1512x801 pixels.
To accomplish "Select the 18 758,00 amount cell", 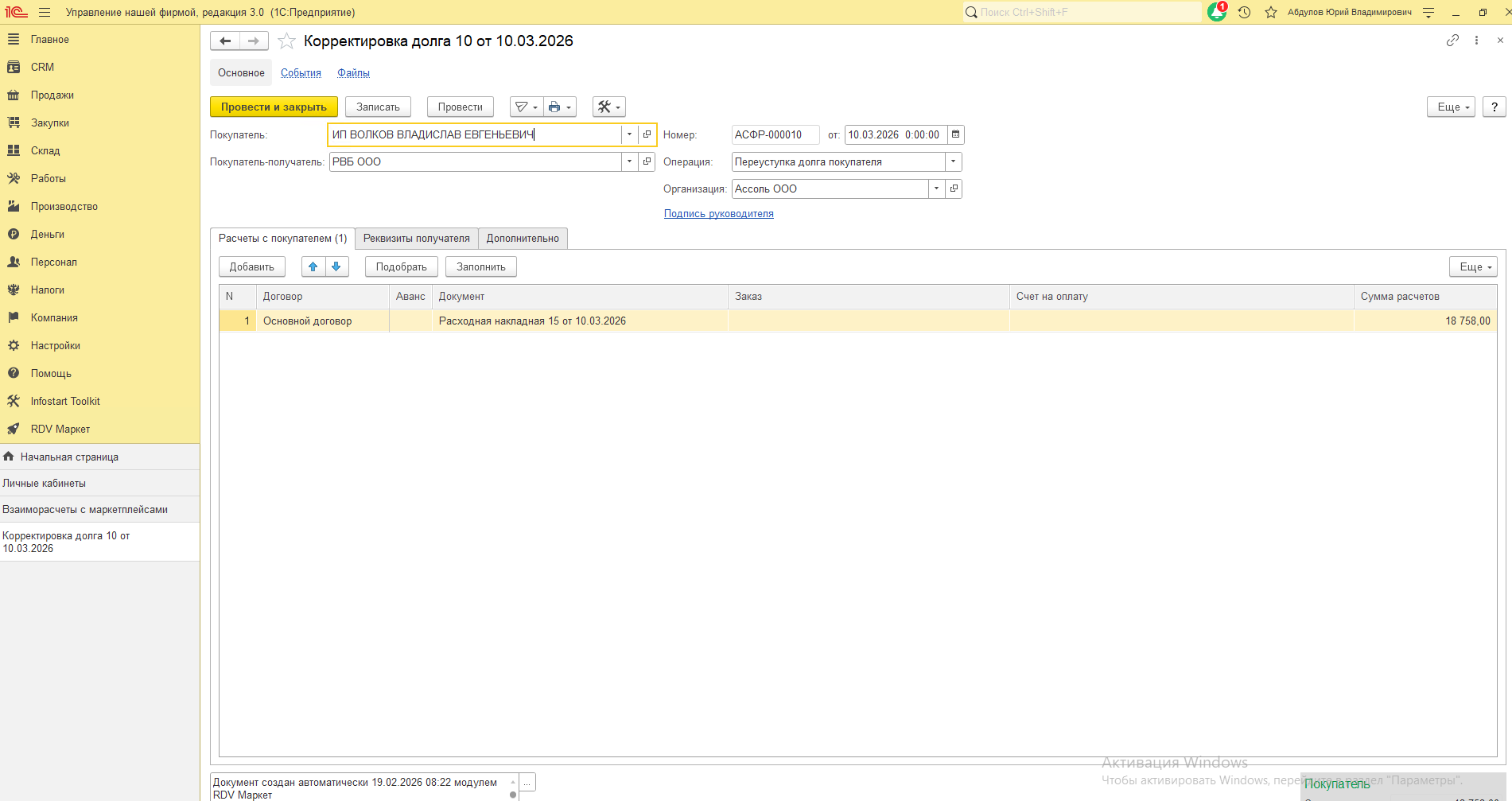I will coord(1425,321).
